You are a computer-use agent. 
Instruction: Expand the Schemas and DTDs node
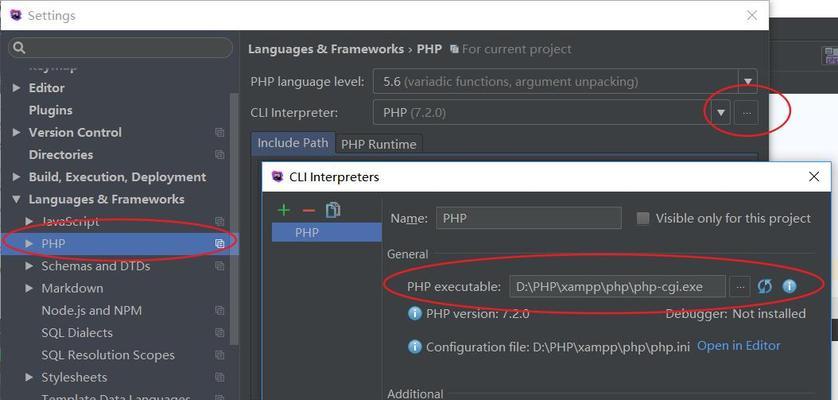(29, 266)
